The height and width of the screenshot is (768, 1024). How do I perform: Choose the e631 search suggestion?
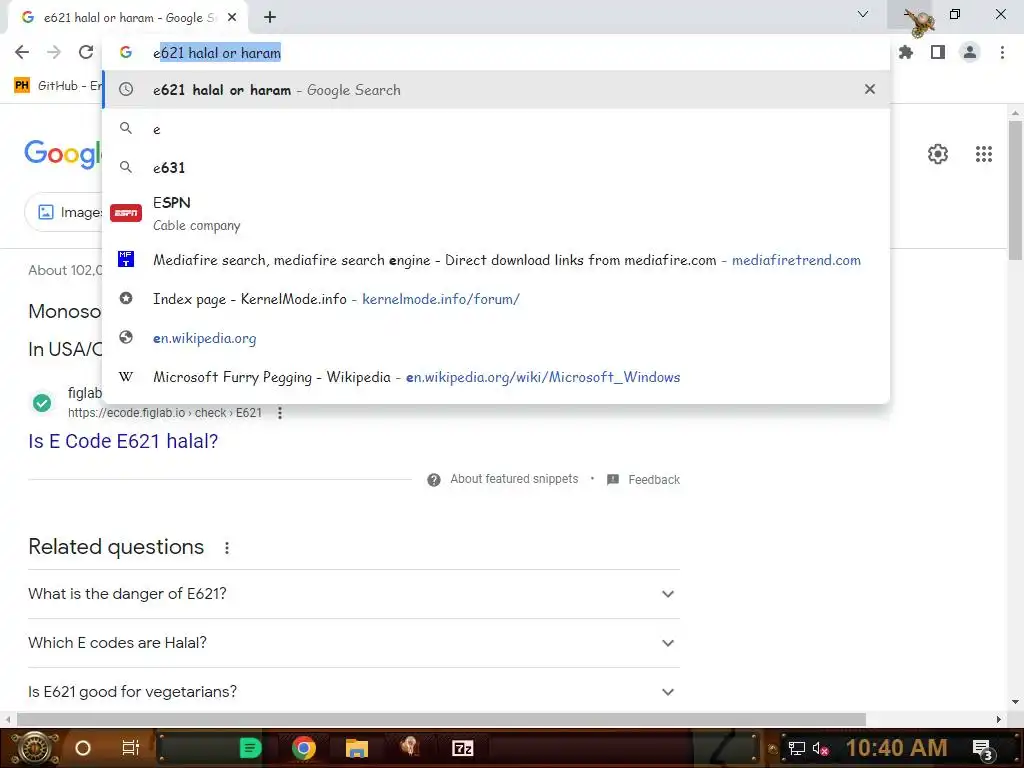[496, 168]
